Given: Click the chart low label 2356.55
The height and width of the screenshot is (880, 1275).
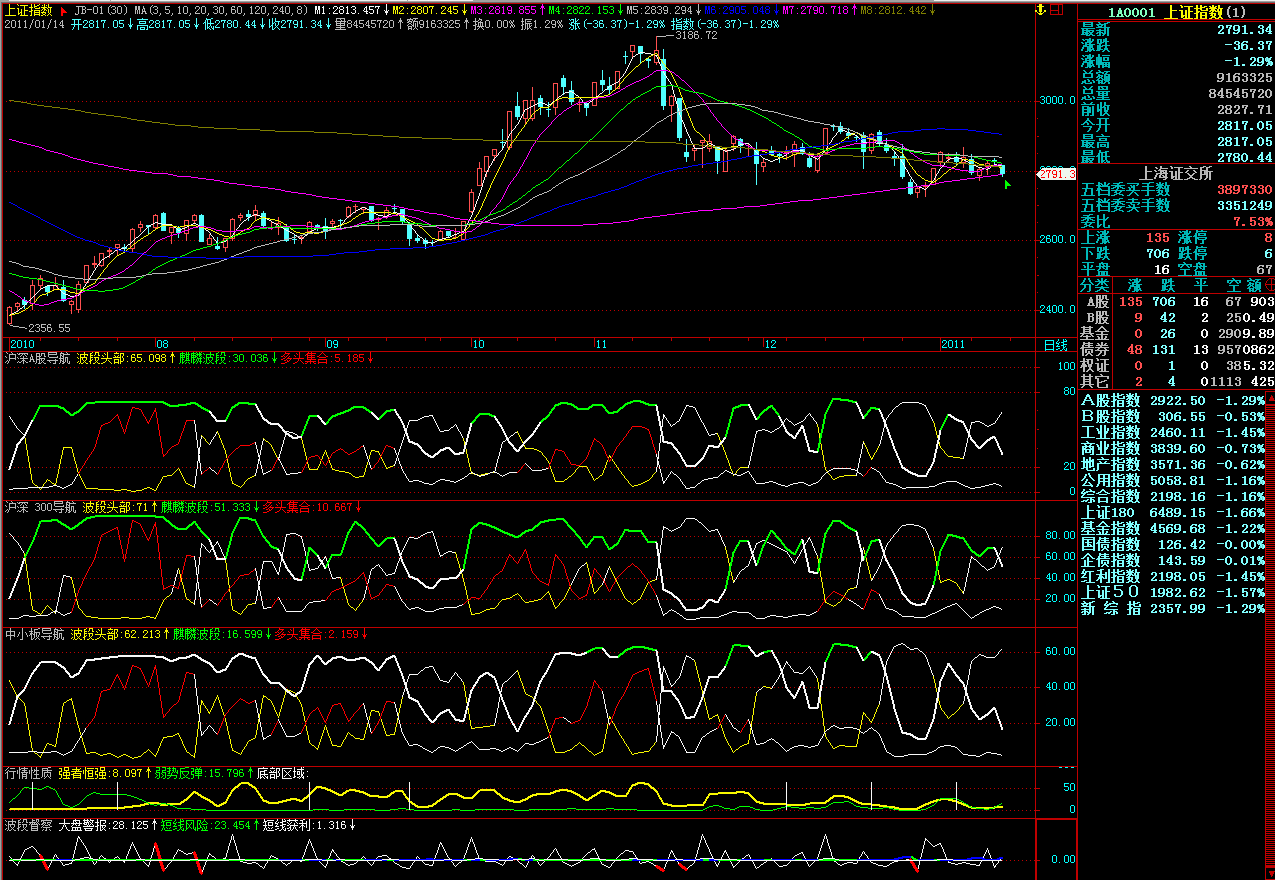Looking at the screenshot, I should coord(49,328).
